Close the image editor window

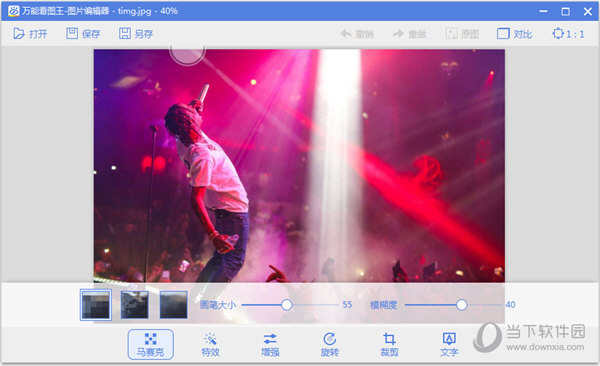pos(588,11)
